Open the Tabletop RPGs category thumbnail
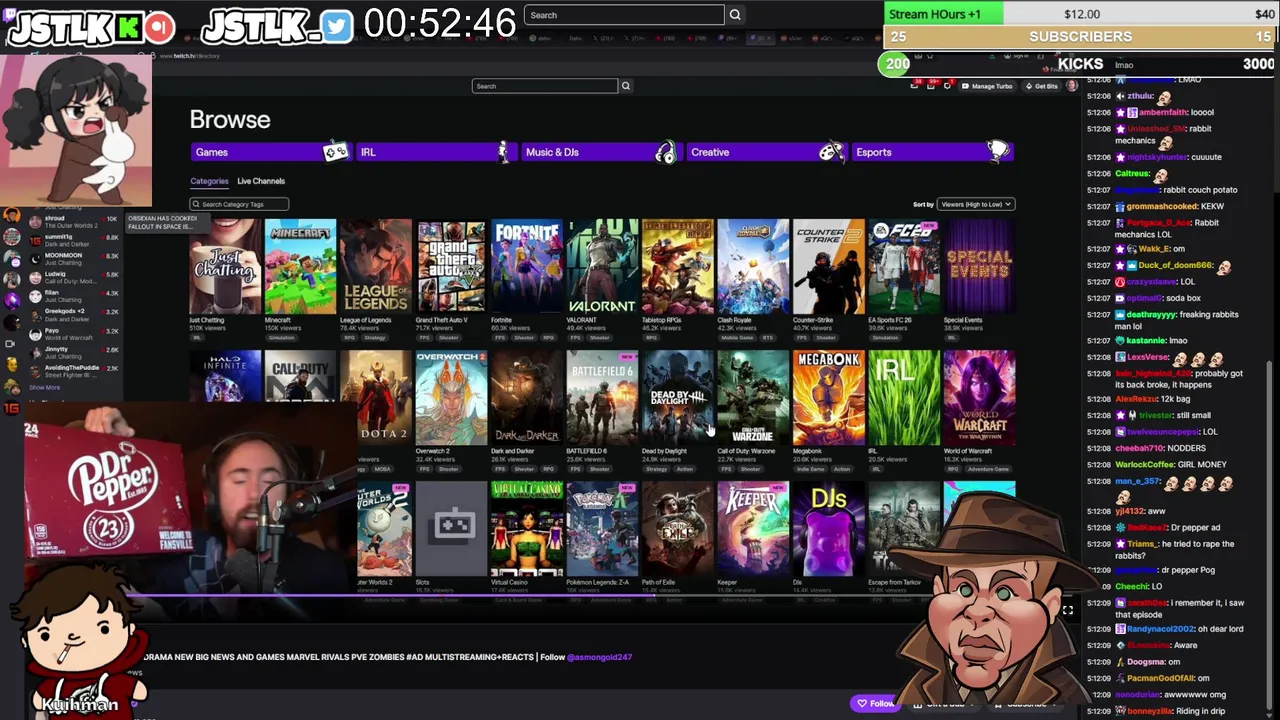The width and height of the screenshot is (1280, 720). (x=678, y=267)
